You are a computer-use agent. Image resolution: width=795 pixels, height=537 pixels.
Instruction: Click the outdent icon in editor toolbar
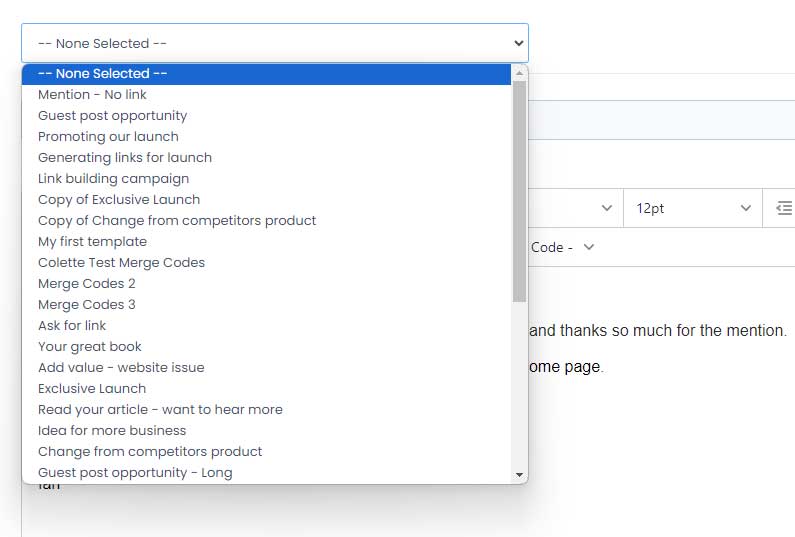(784, 208)
